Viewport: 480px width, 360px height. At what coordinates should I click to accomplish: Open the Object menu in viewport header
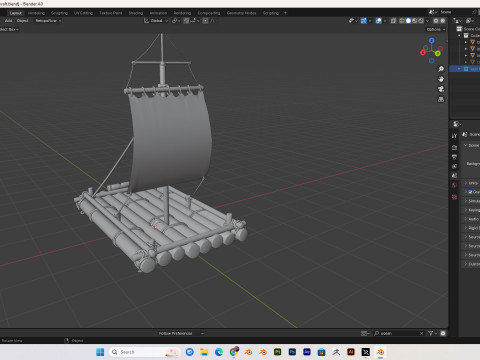[x=22, y=21]
